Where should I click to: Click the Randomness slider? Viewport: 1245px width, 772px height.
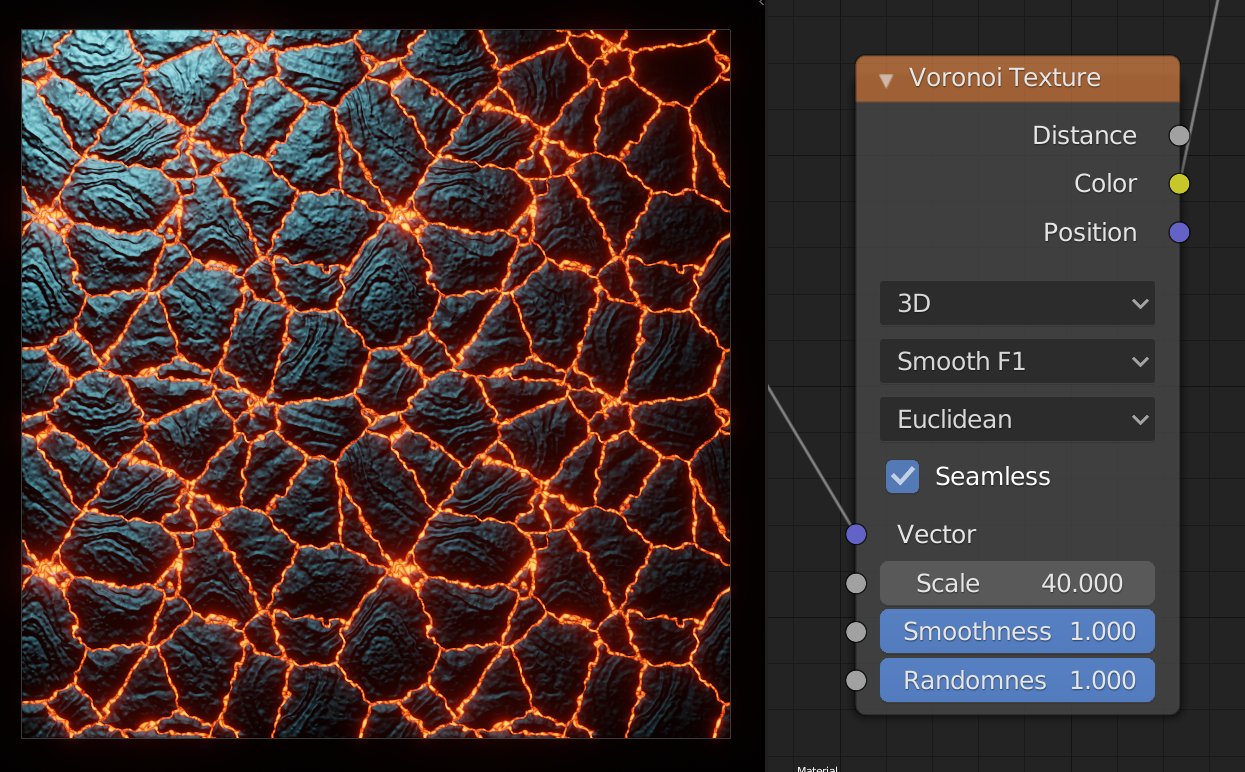1017,680
